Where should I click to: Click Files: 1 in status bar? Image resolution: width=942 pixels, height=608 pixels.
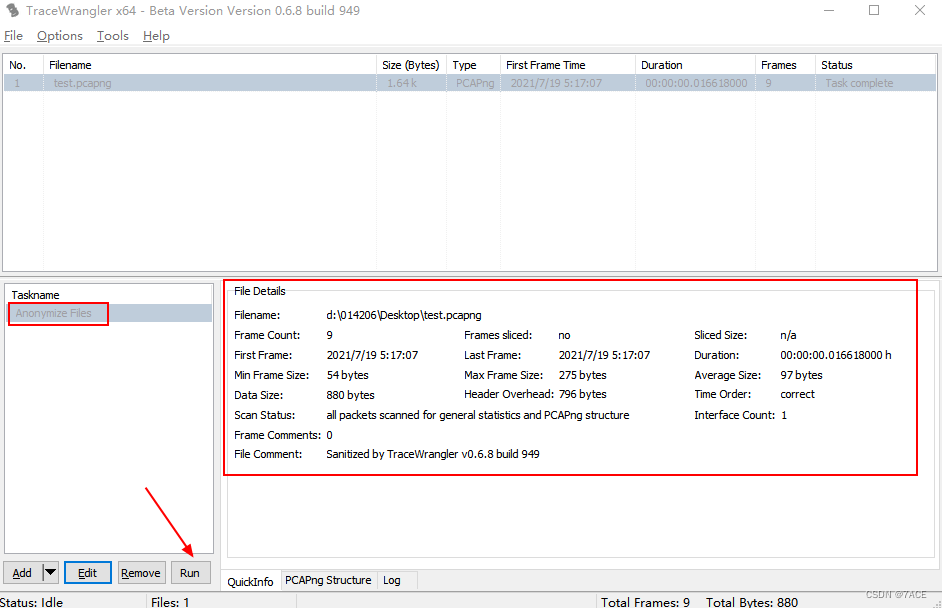pos(170,602)
